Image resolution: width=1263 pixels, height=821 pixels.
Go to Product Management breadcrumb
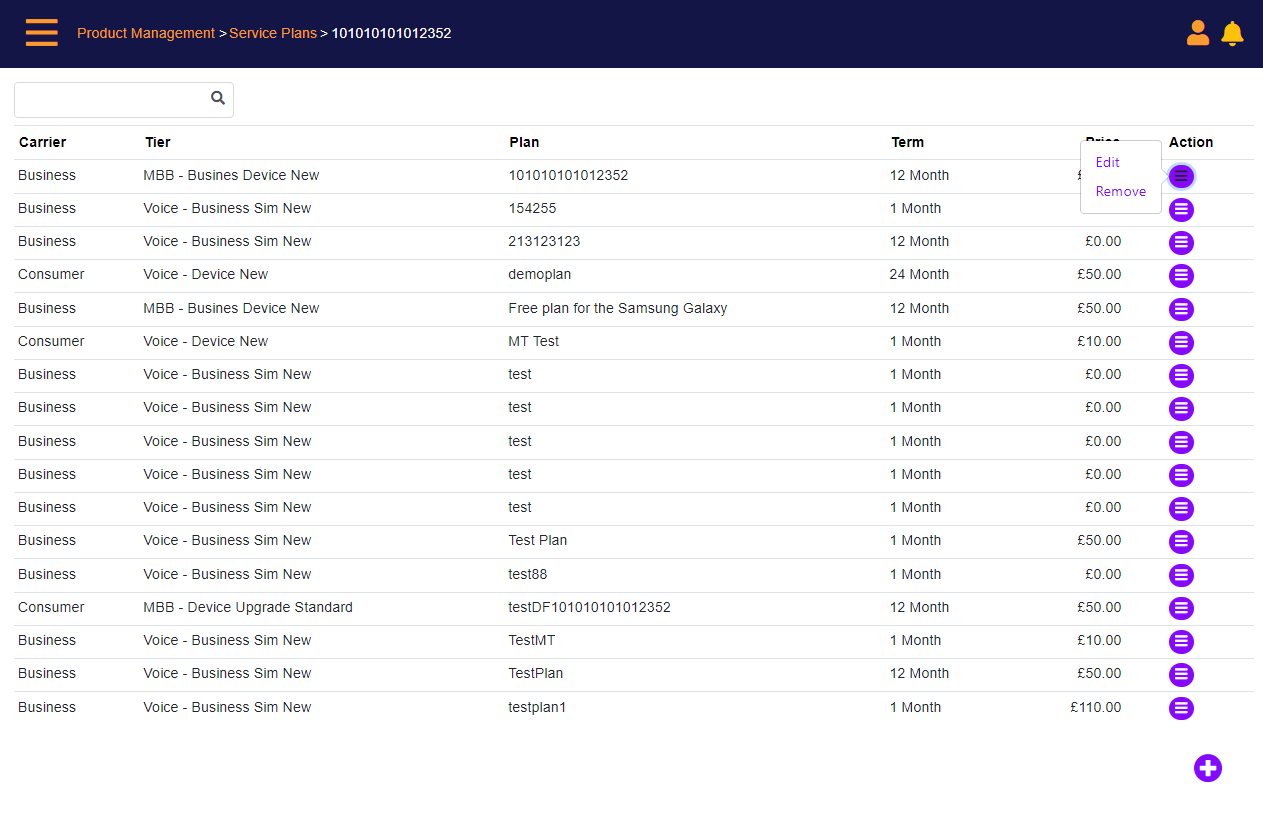(x=146, y=33)
